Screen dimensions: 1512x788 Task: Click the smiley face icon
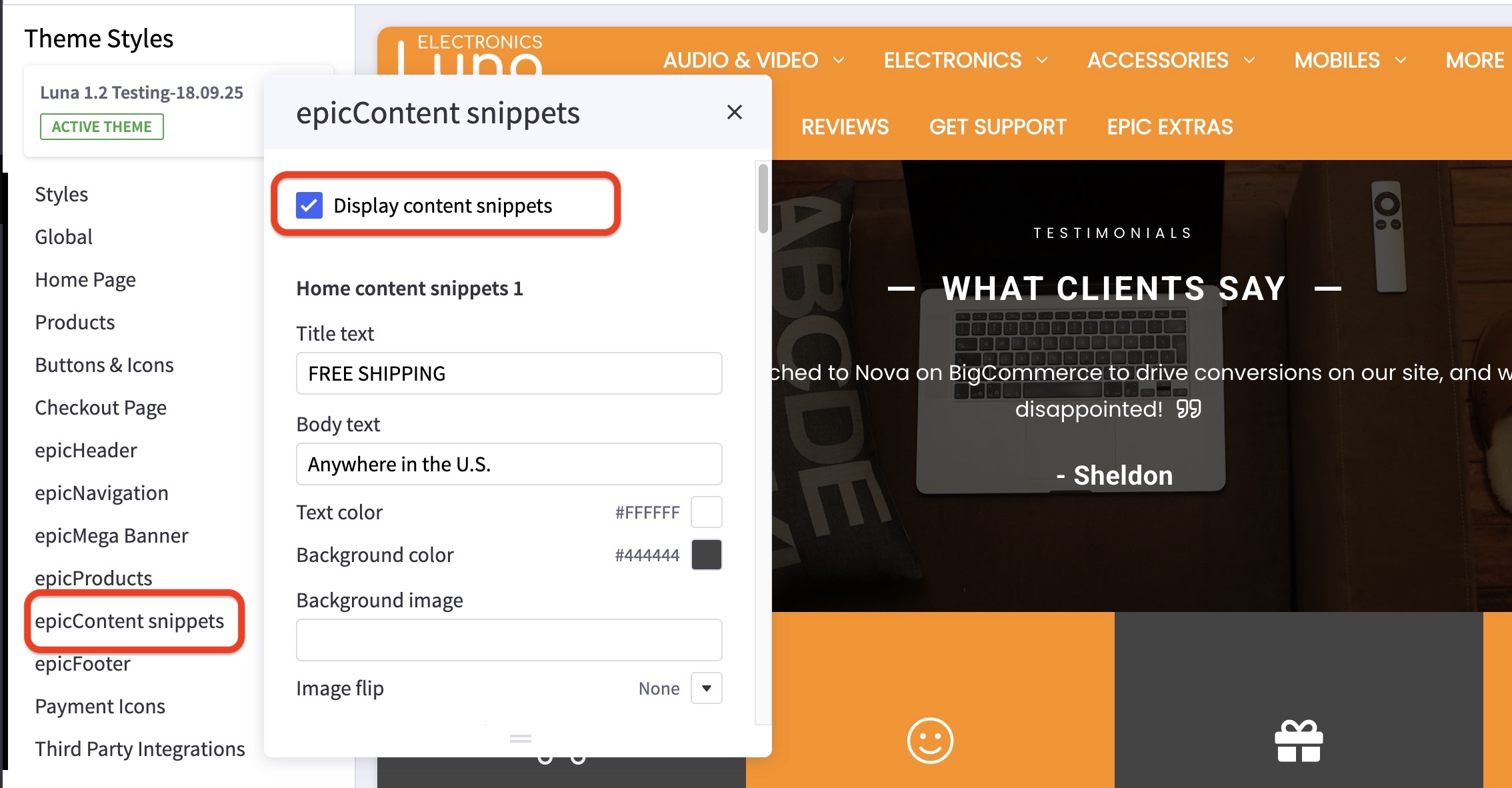click(x=929, y=740)
